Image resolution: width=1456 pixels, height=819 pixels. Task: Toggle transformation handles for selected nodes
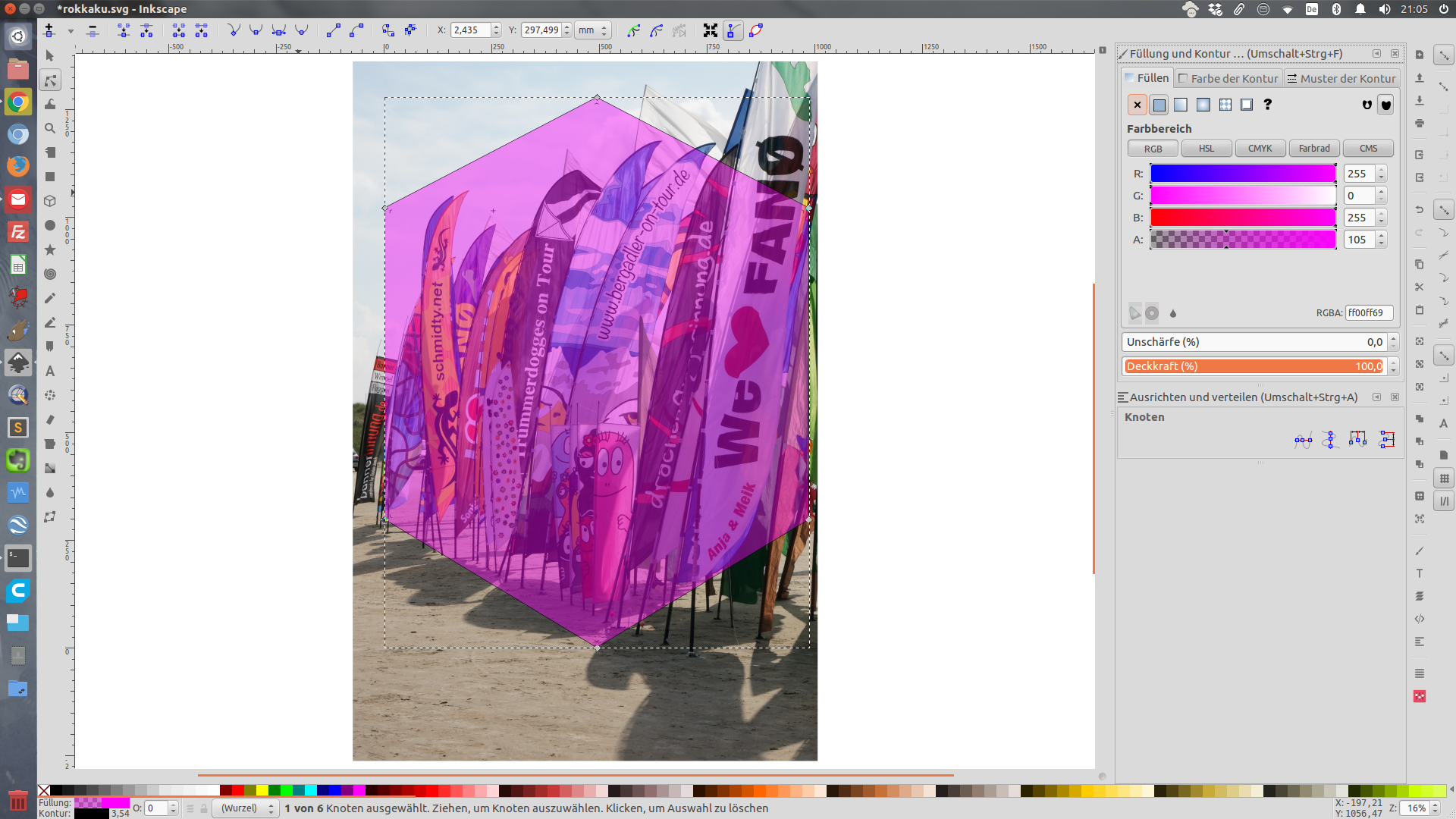[x=710, y=30]
